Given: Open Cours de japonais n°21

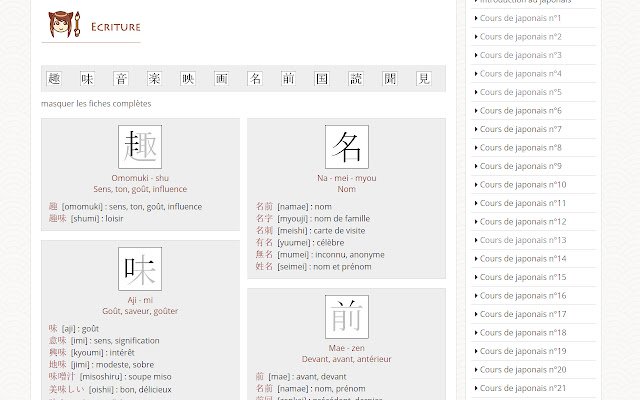Looking at the screenshot, I should tap(523, 388).
